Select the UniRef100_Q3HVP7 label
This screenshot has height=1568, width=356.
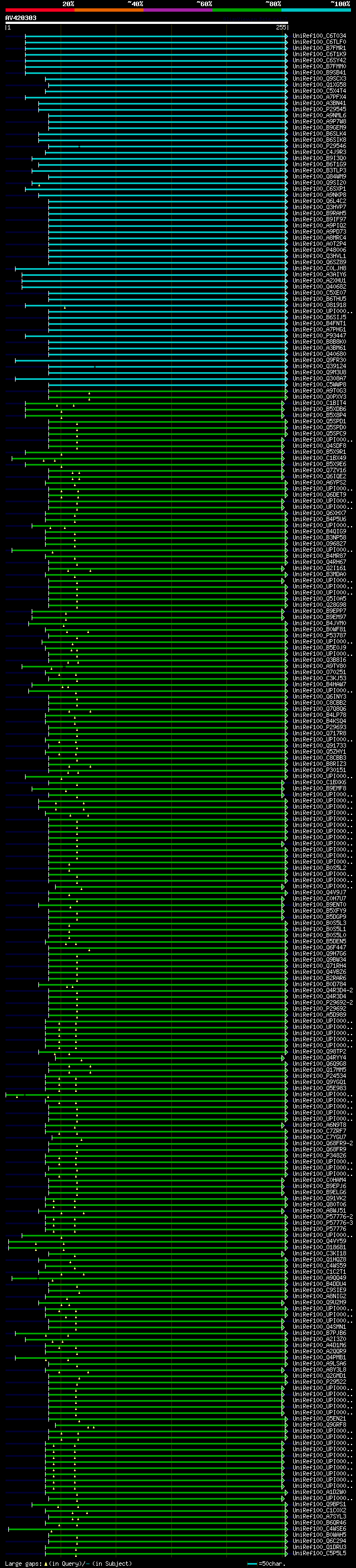[x=319, y=207]
